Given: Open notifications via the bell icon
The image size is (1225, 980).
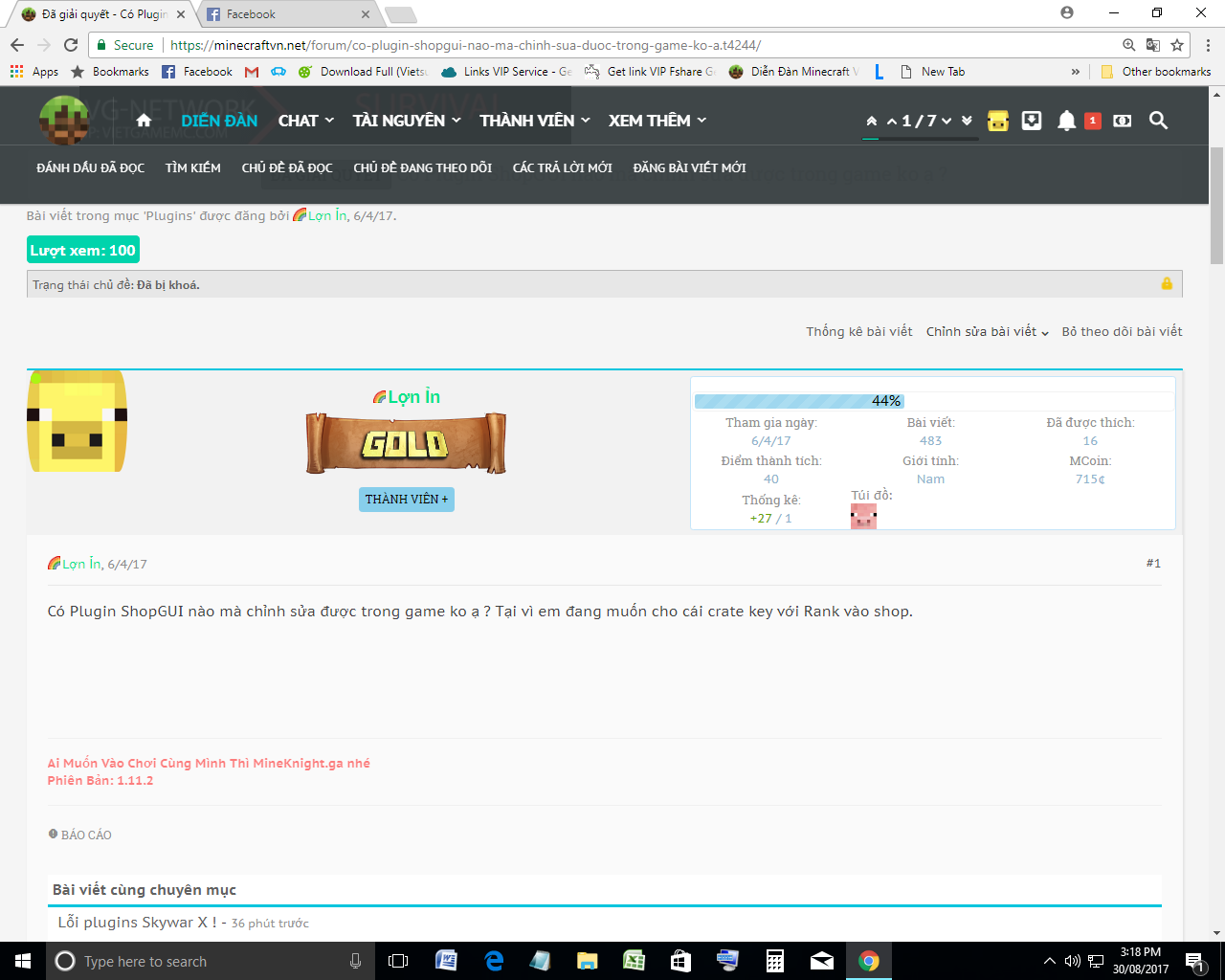Looking at the screenshot, I should tap(1067, 121).
